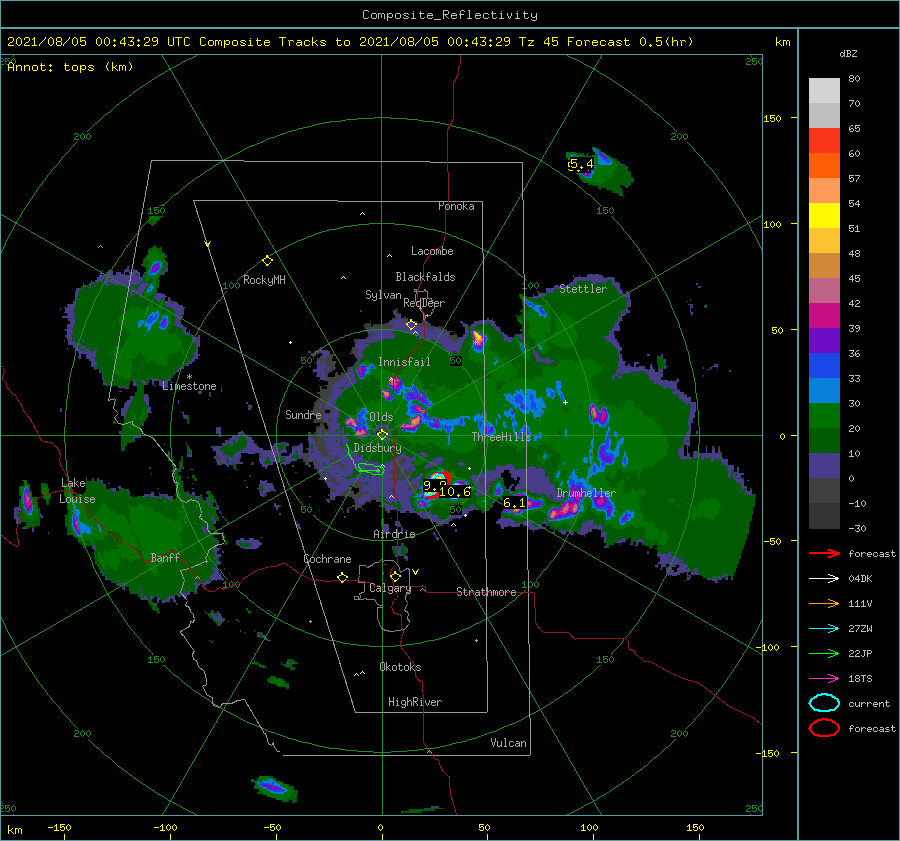Select the white 04DK track arrow

[x=824, y=579]
